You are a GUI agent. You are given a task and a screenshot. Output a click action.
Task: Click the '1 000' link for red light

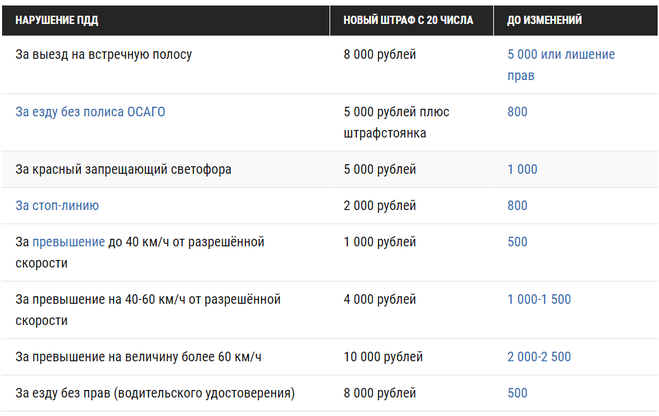pyautogui.click(x=522, y=169)
